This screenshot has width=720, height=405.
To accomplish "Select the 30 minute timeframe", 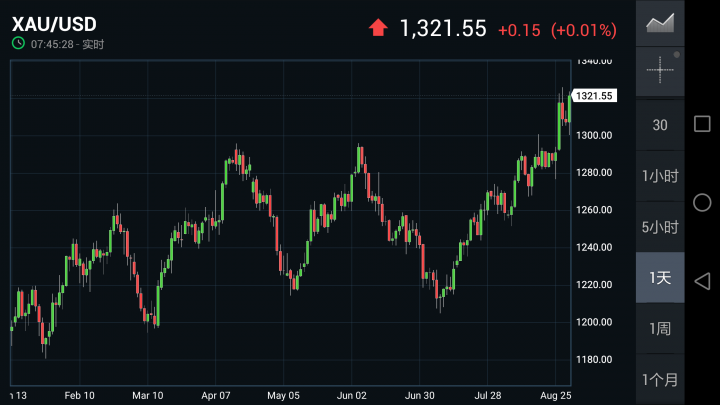I will coord(660,125).
